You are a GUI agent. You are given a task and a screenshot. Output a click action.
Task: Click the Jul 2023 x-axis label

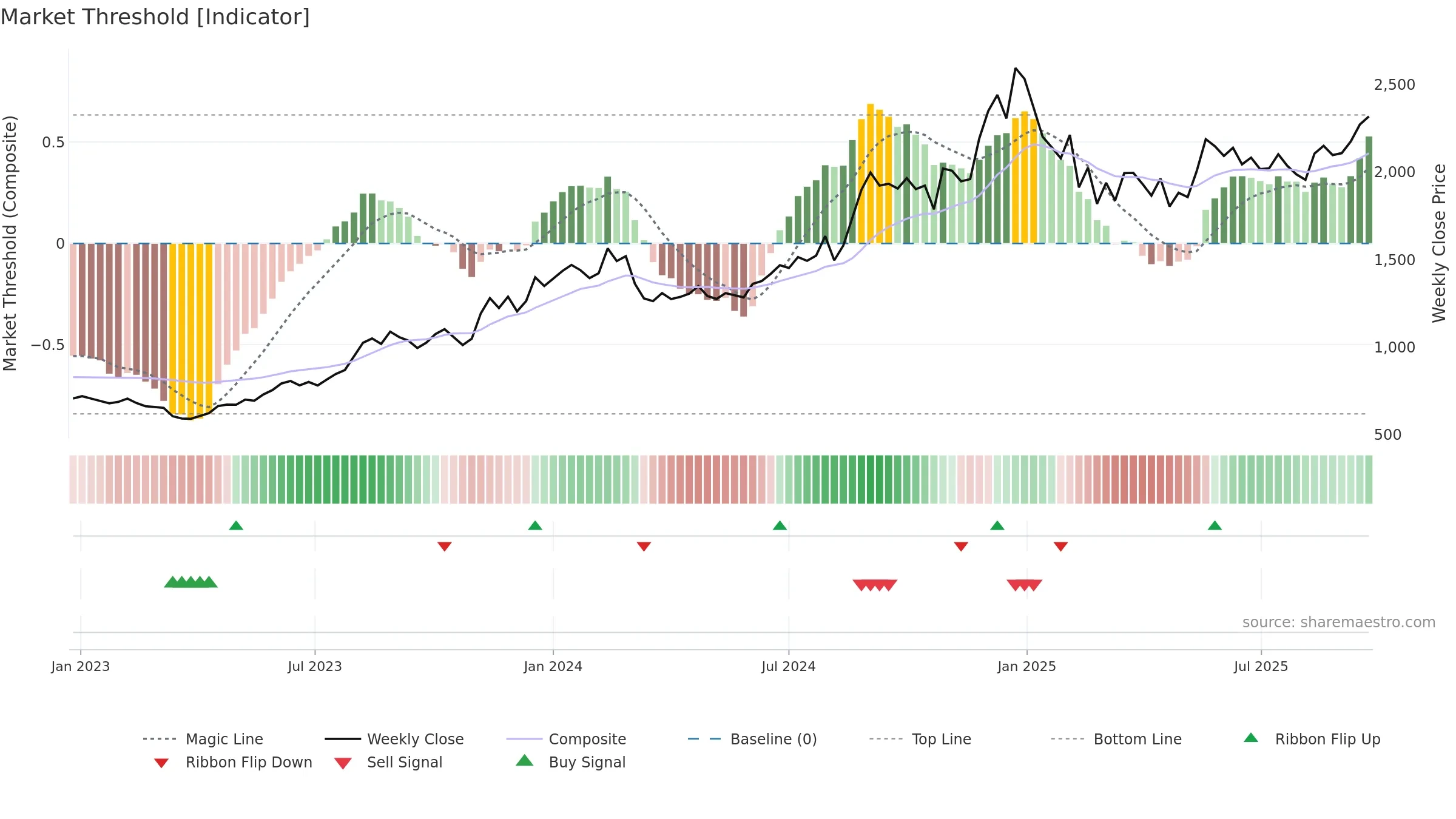(x=315, y=667)
